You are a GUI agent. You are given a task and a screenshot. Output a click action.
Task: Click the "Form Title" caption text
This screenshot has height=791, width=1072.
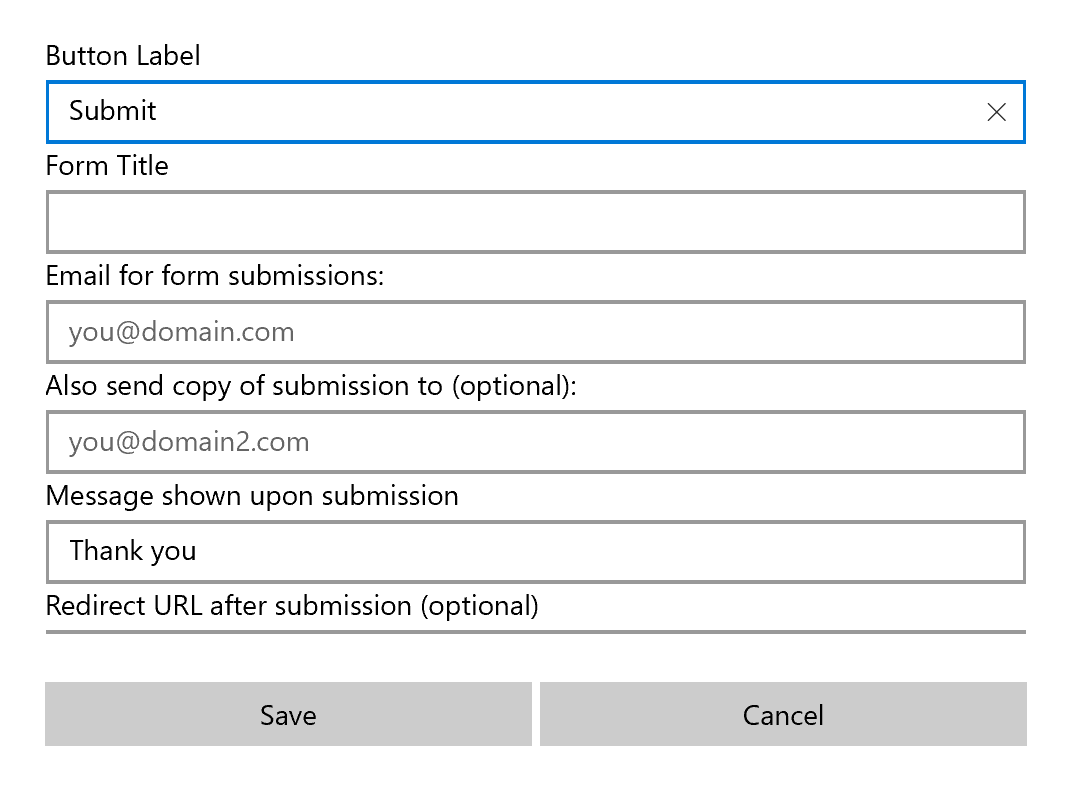[107, 165]
